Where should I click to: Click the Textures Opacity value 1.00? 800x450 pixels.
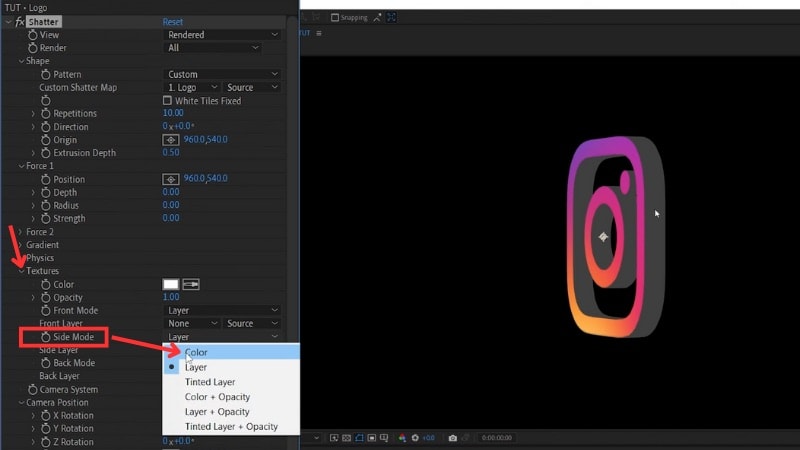pos(171,297)
